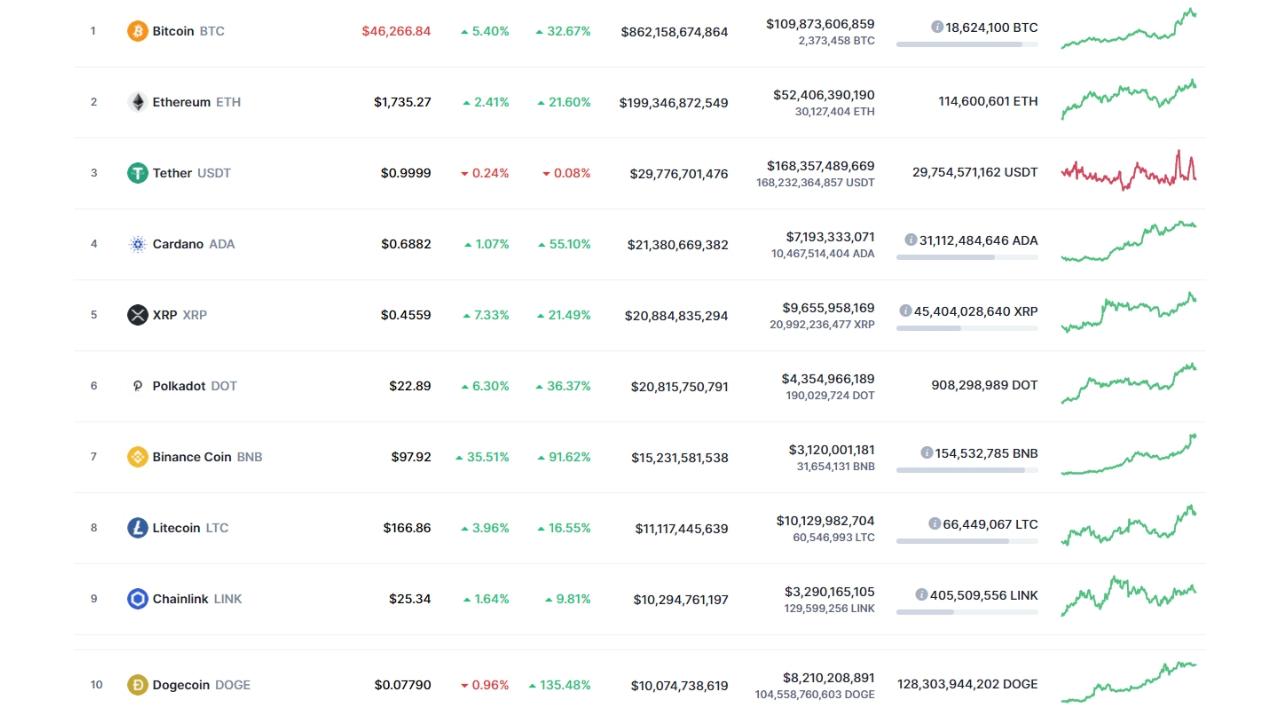
Task: Open Ethereum 7-day sparkline chart
Action: tap(1128, 99)
